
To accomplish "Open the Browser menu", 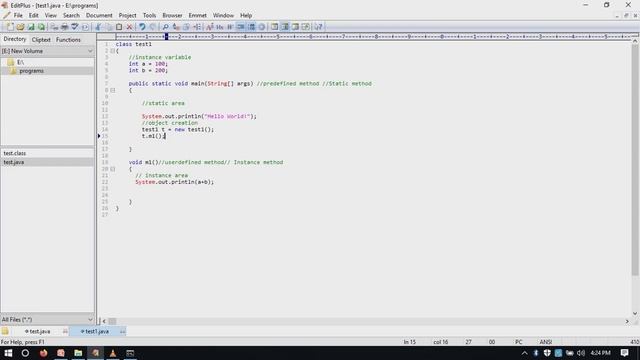I will (172, 16).
